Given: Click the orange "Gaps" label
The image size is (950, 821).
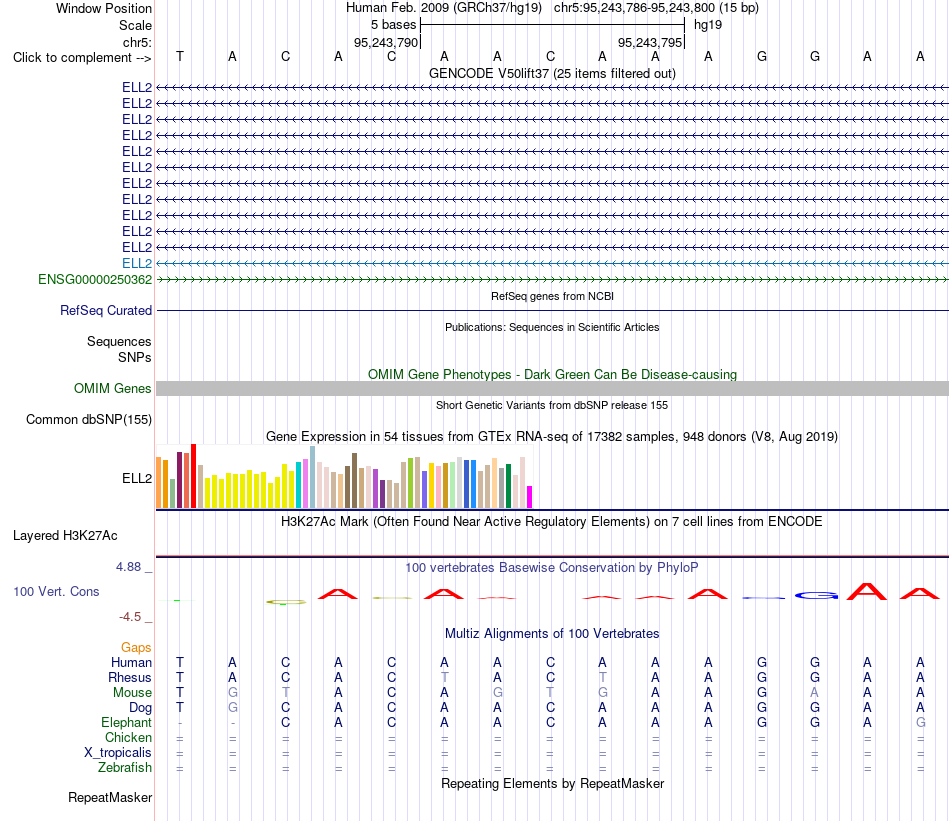Looking at the screenshot, I should [x=136, y=648].
